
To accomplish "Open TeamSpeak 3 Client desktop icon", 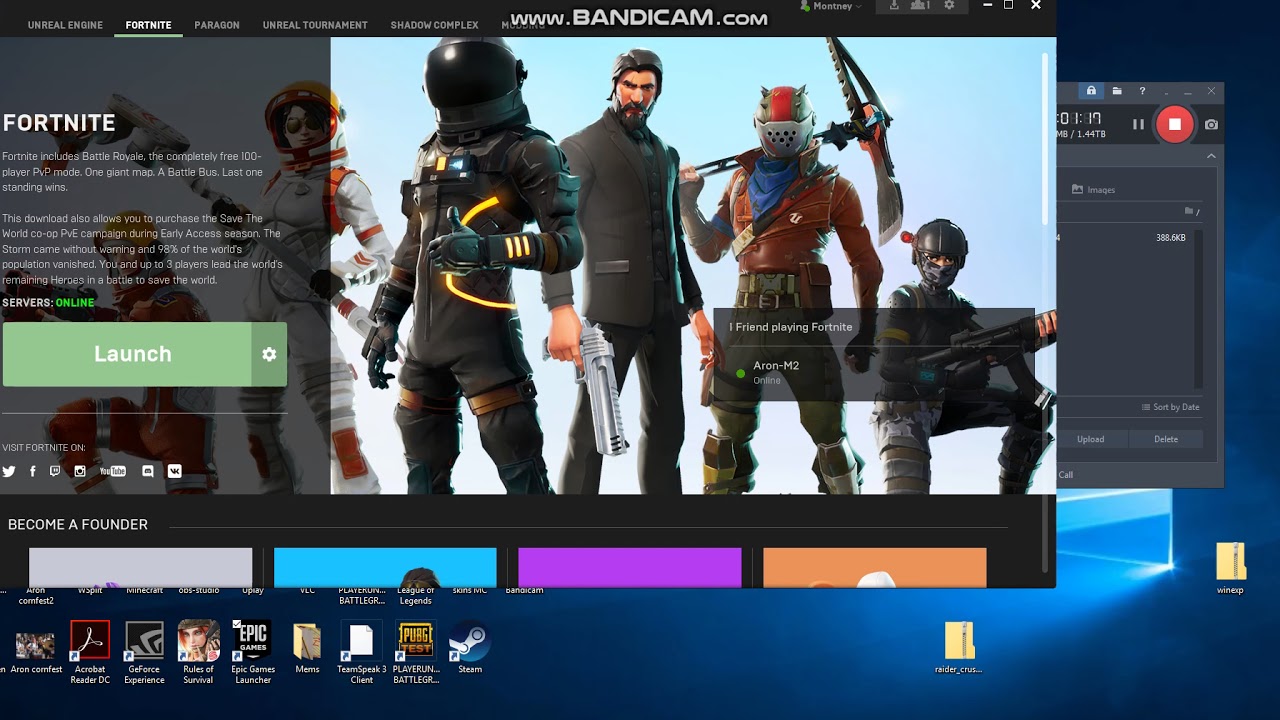I will pos(361,653).
